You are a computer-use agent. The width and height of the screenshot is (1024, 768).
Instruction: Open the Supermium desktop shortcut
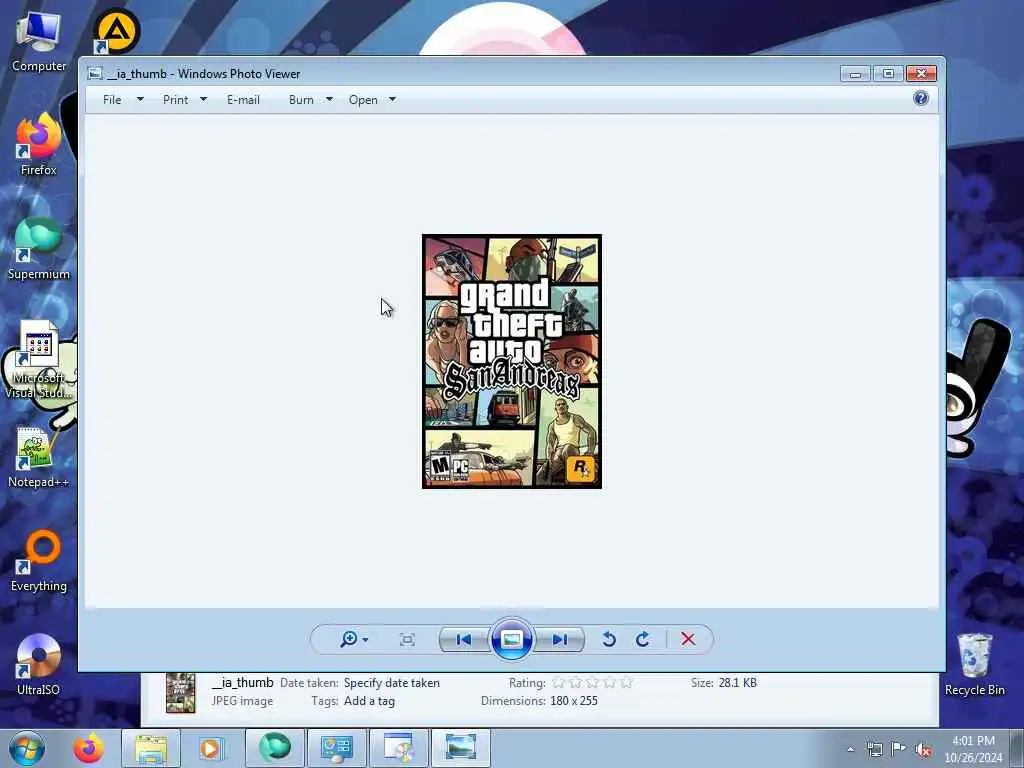point(39,249)
